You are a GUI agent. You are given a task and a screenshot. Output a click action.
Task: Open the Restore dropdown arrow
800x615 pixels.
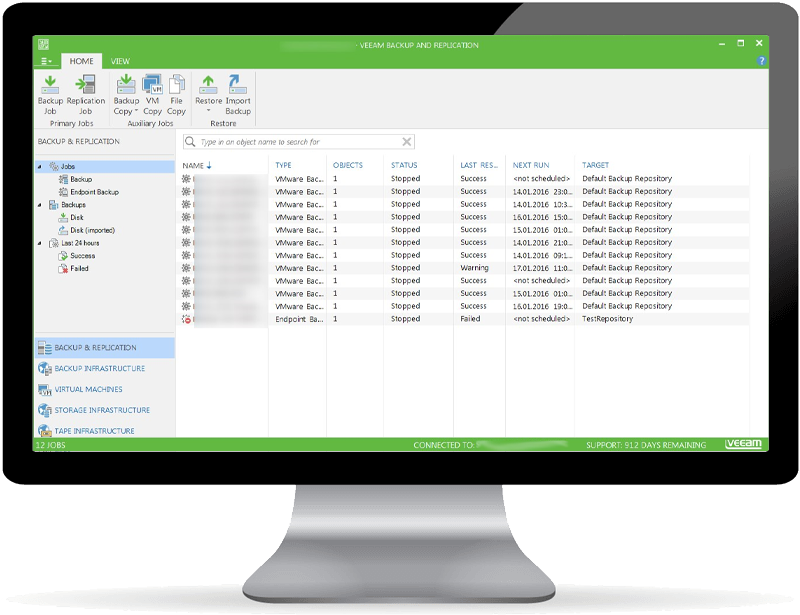208,110
